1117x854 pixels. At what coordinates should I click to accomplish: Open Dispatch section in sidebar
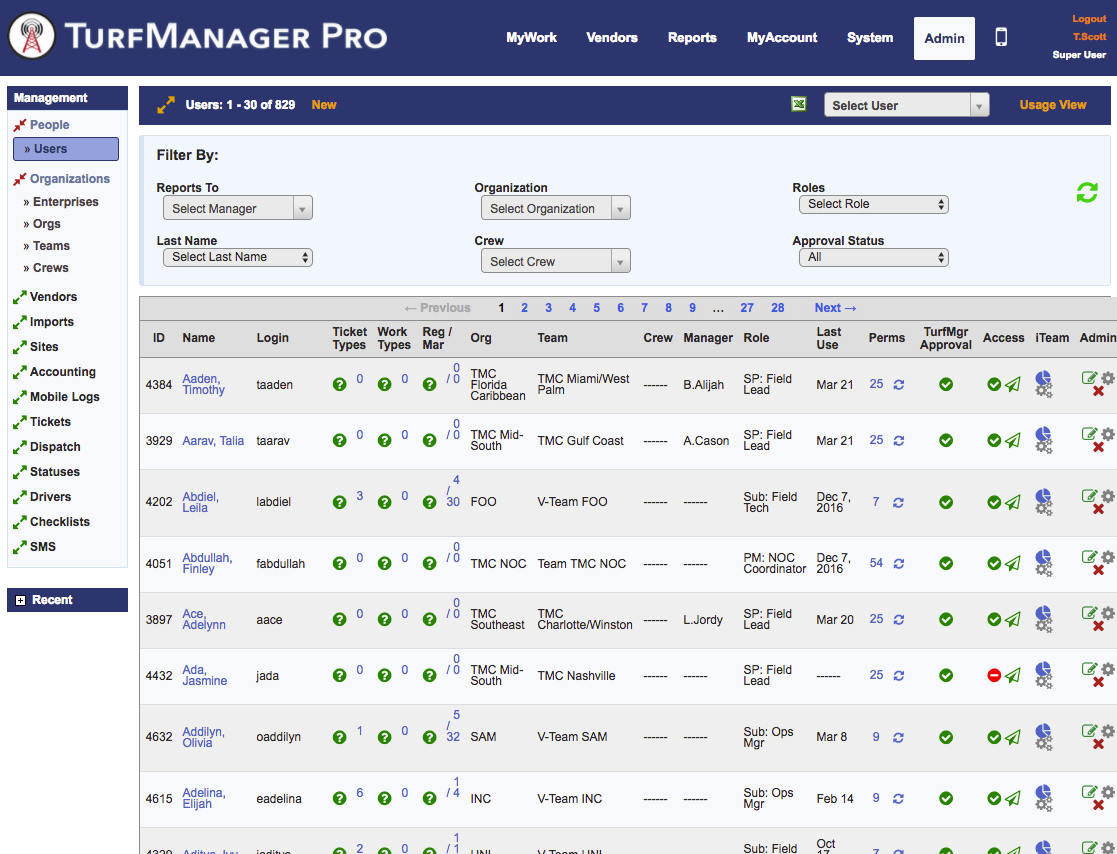(x=55, y=447)
